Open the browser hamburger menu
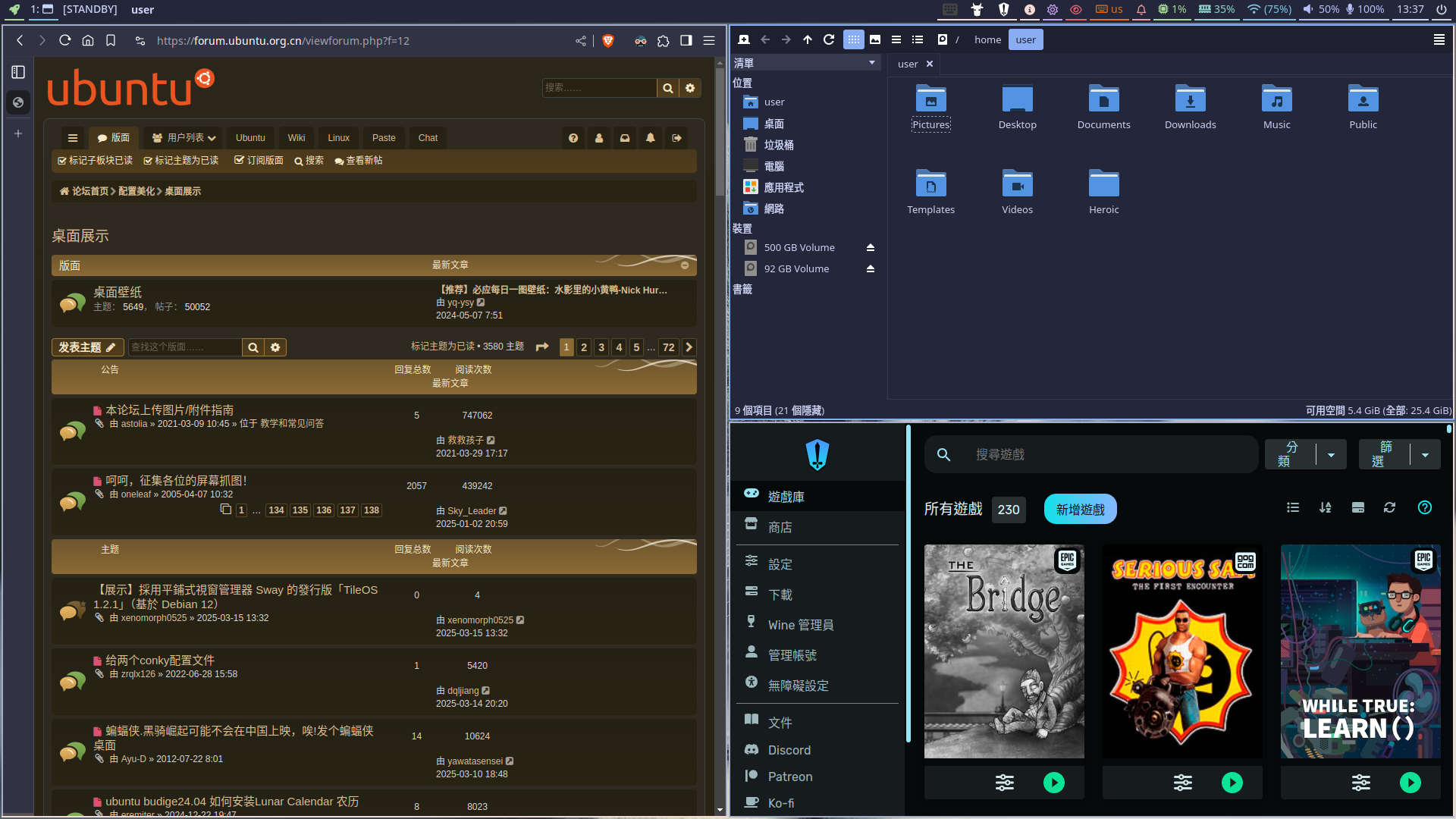 pyautogui.click(x=709, y=41)
